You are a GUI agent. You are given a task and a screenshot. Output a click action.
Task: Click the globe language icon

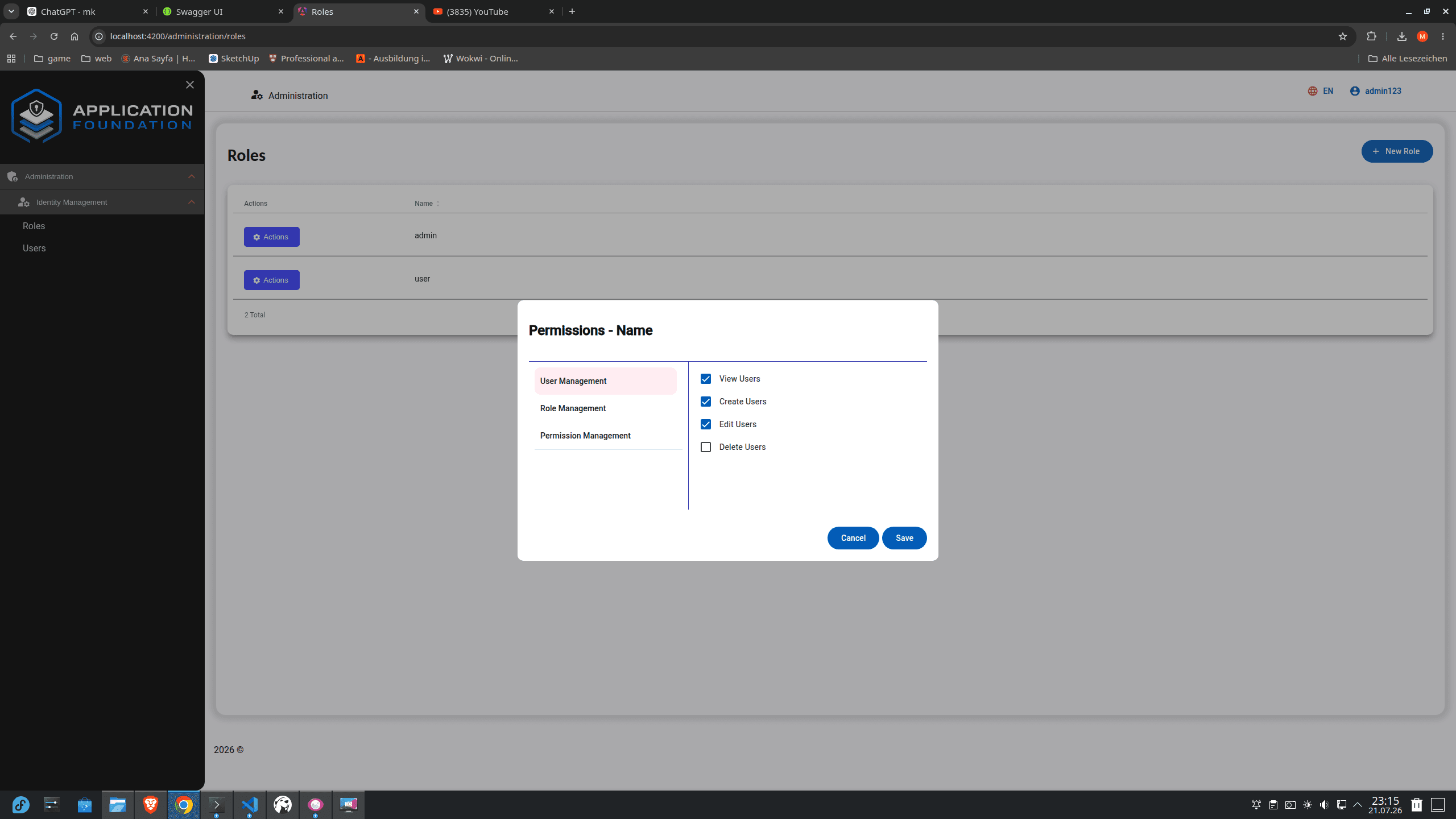1313,91
